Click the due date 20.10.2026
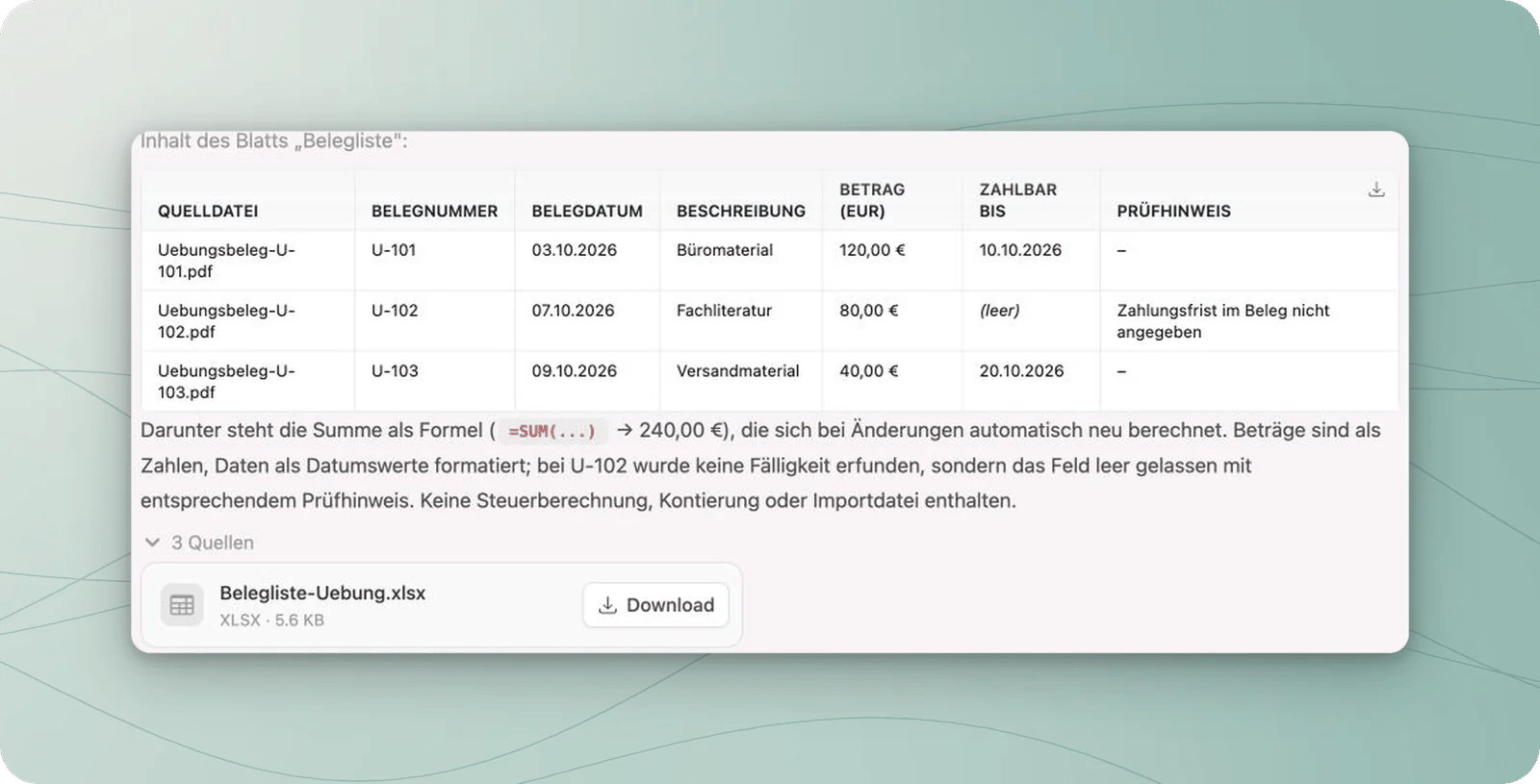The height and width of the screenshot is (784, 1540). click(x=1021, y=371)
